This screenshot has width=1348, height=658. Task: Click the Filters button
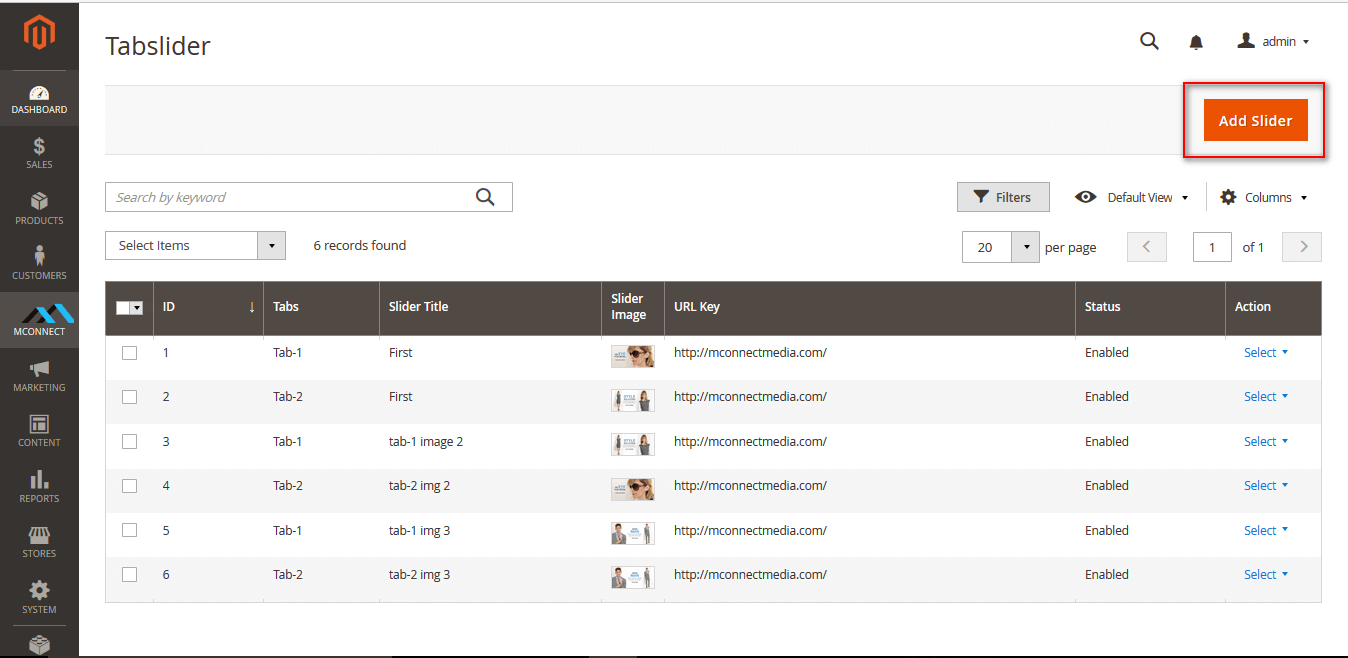click(1002, 198)
